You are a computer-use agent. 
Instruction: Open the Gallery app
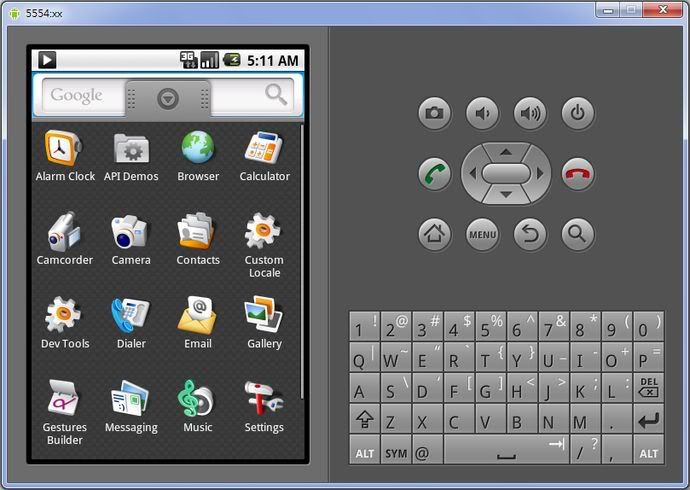coord(264,323)
